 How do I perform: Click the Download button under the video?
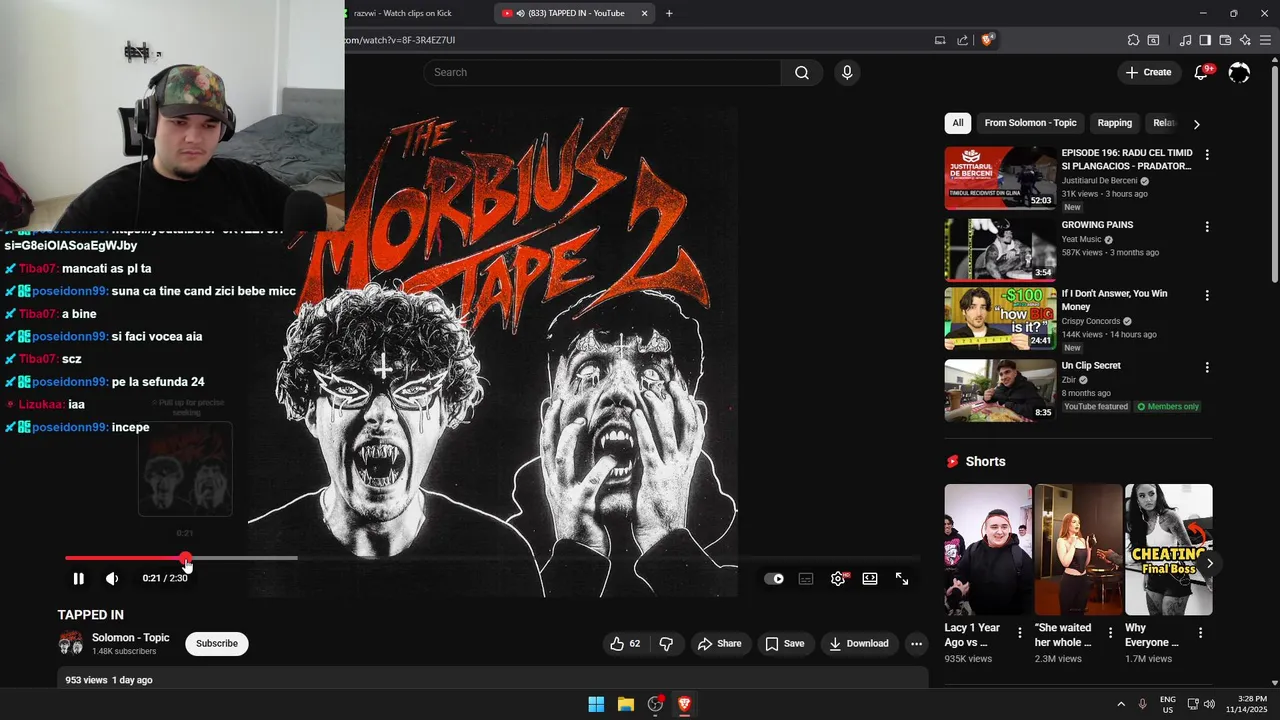(858, 644)
